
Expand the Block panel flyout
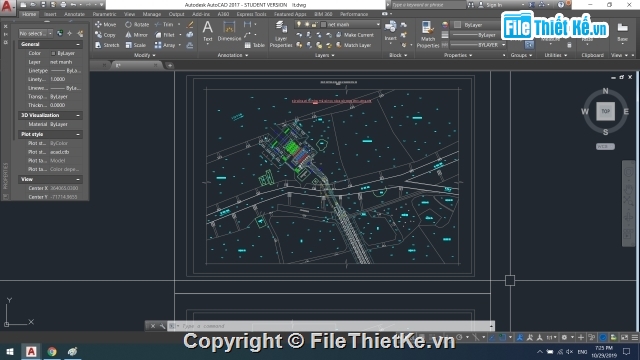click(x=398, y=55)
